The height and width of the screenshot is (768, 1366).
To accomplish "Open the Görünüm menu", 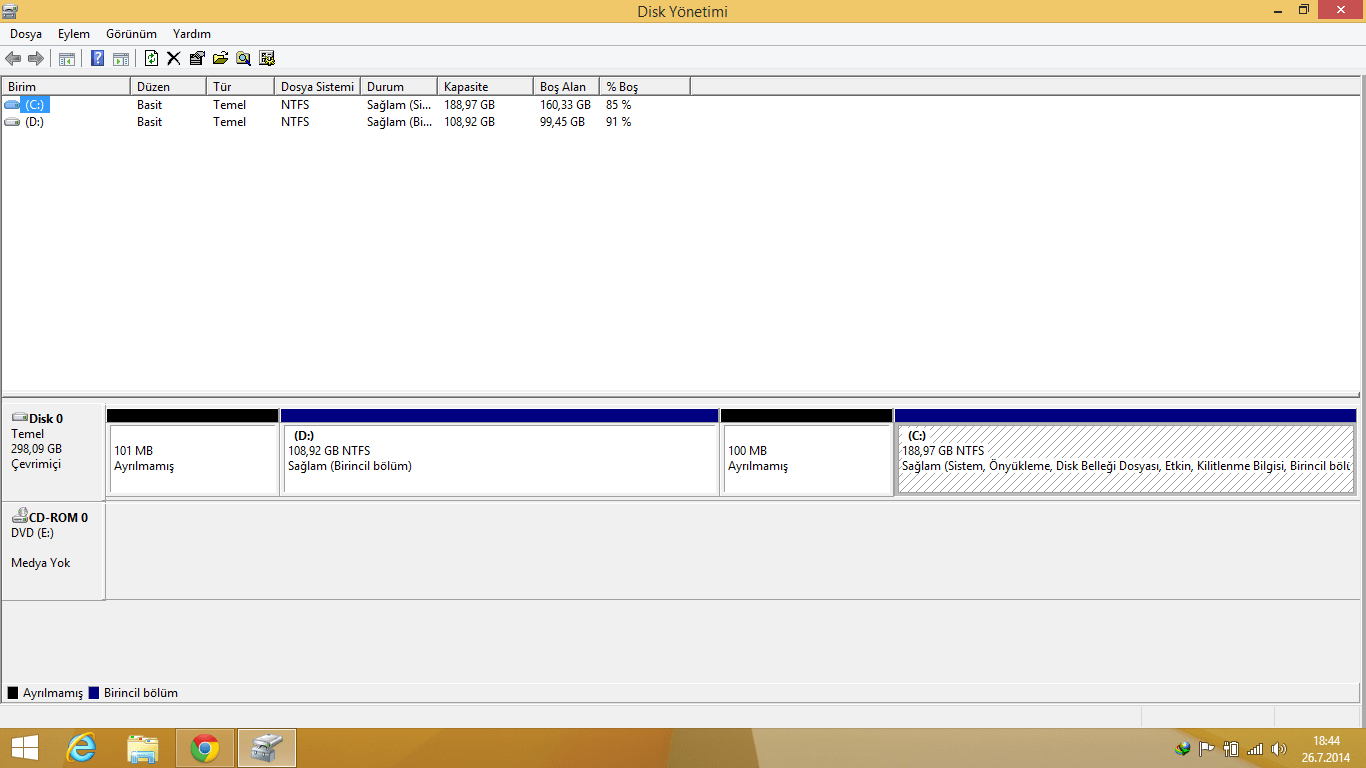I will pyautogui.click(x=131, y=34).
